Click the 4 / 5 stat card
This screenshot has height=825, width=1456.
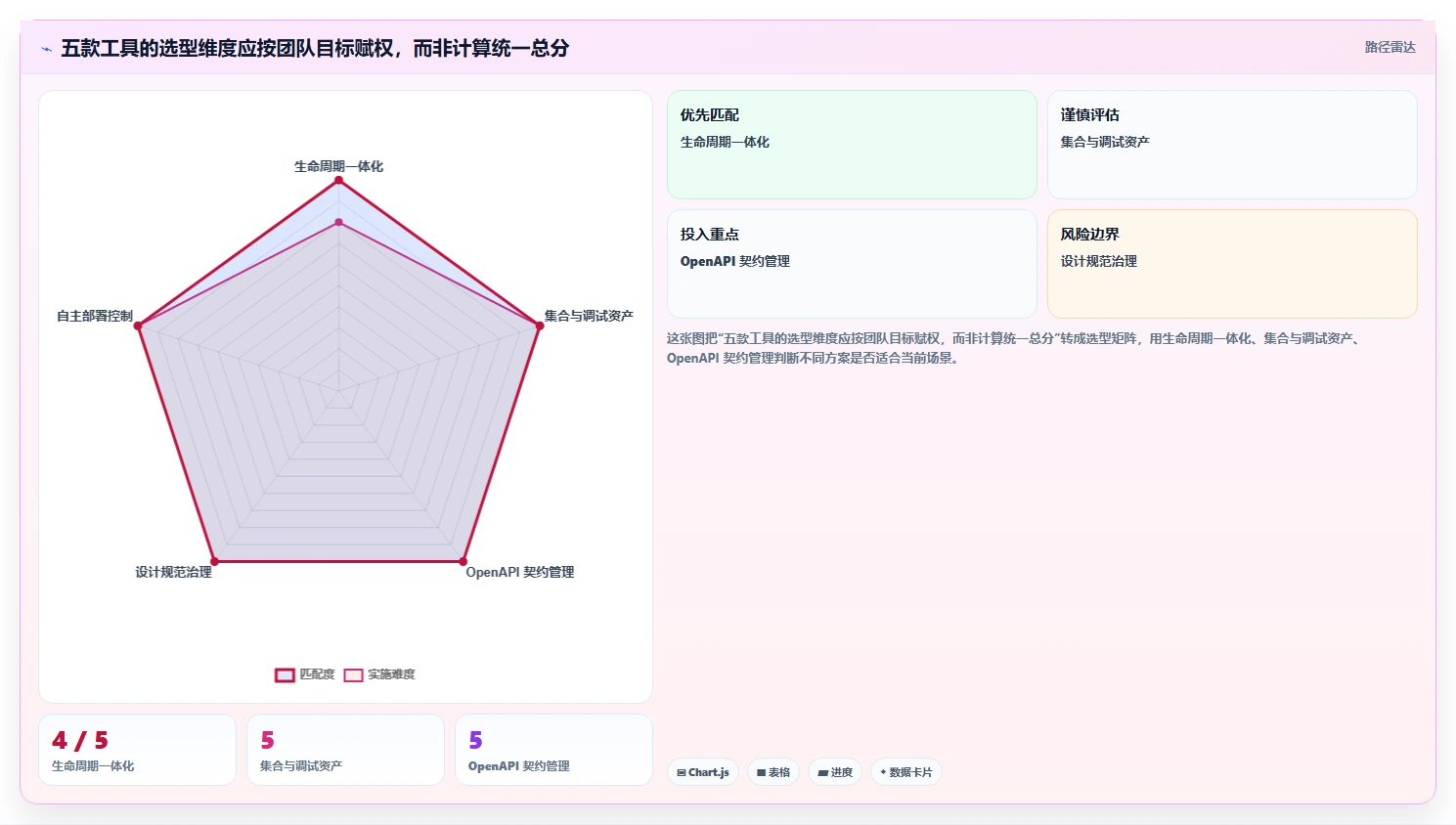click(137, 750)
